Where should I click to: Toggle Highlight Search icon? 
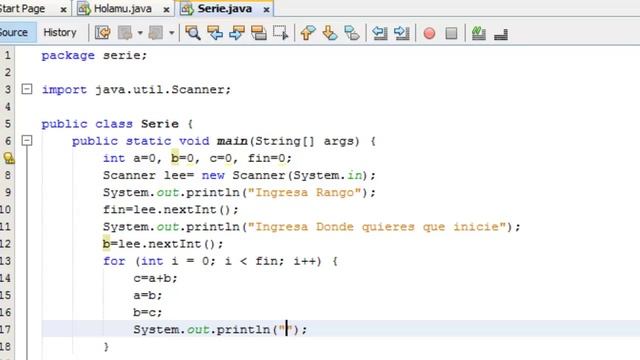click(x=259, y=33)
